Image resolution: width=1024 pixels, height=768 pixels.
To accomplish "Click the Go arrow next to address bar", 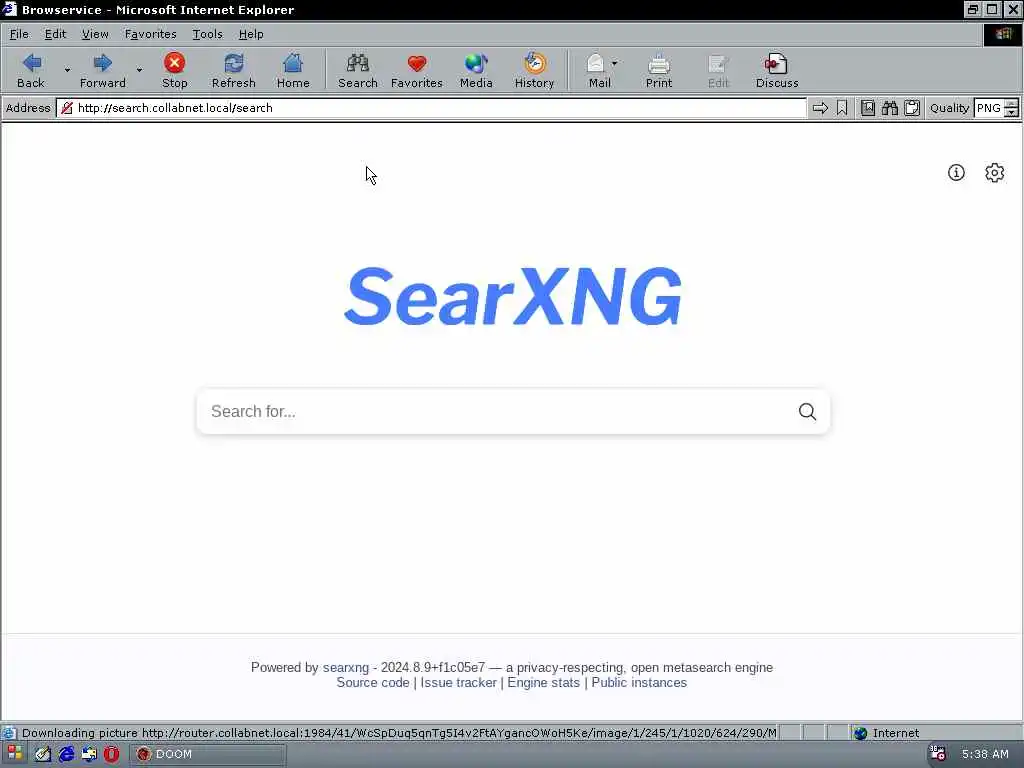I will point(820,108).
